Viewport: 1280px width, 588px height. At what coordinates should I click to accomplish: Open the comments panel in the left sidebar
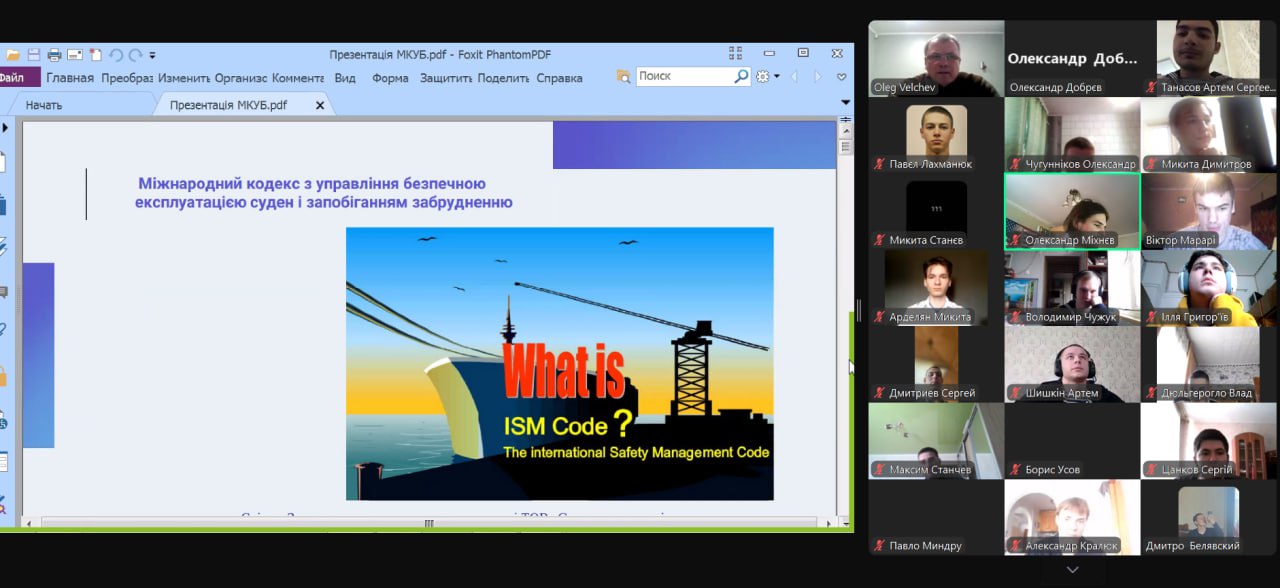[3, 292]
